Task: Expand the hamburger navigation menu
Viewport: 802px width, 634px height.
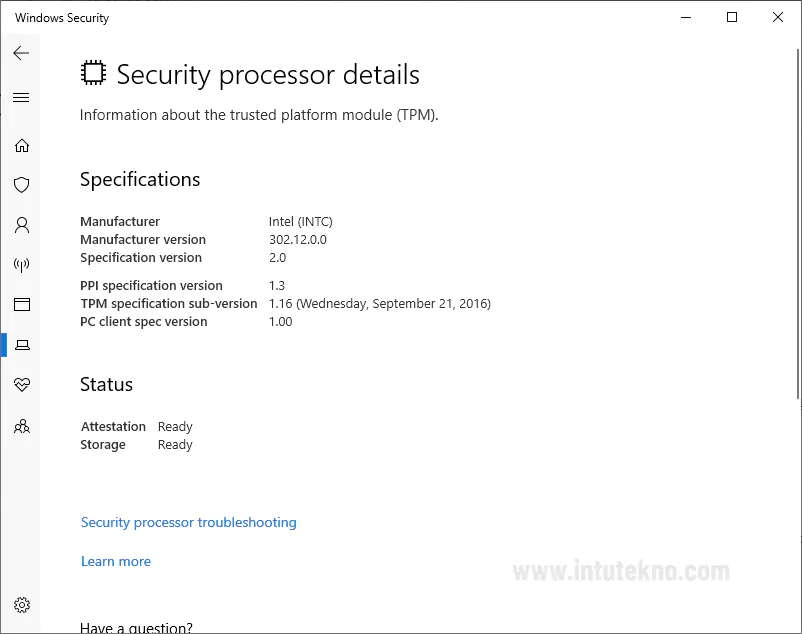Action: pyautogui.click(x=21, y=97)
